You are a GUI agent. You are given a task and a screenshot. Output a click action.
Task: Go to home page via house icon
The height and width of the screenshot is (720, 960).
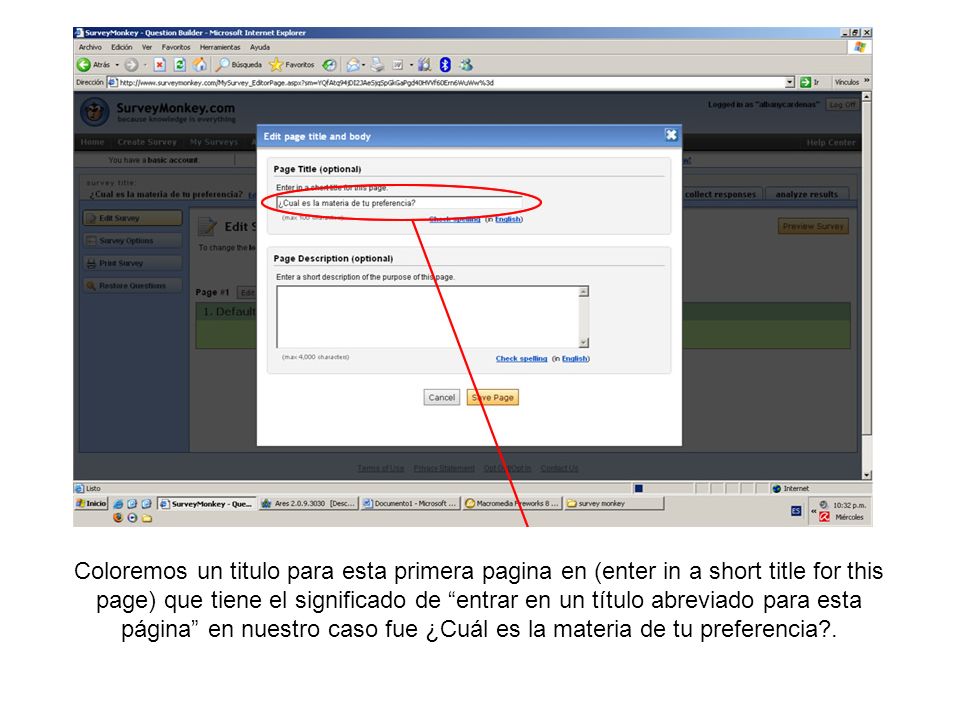tap(200, 64)
